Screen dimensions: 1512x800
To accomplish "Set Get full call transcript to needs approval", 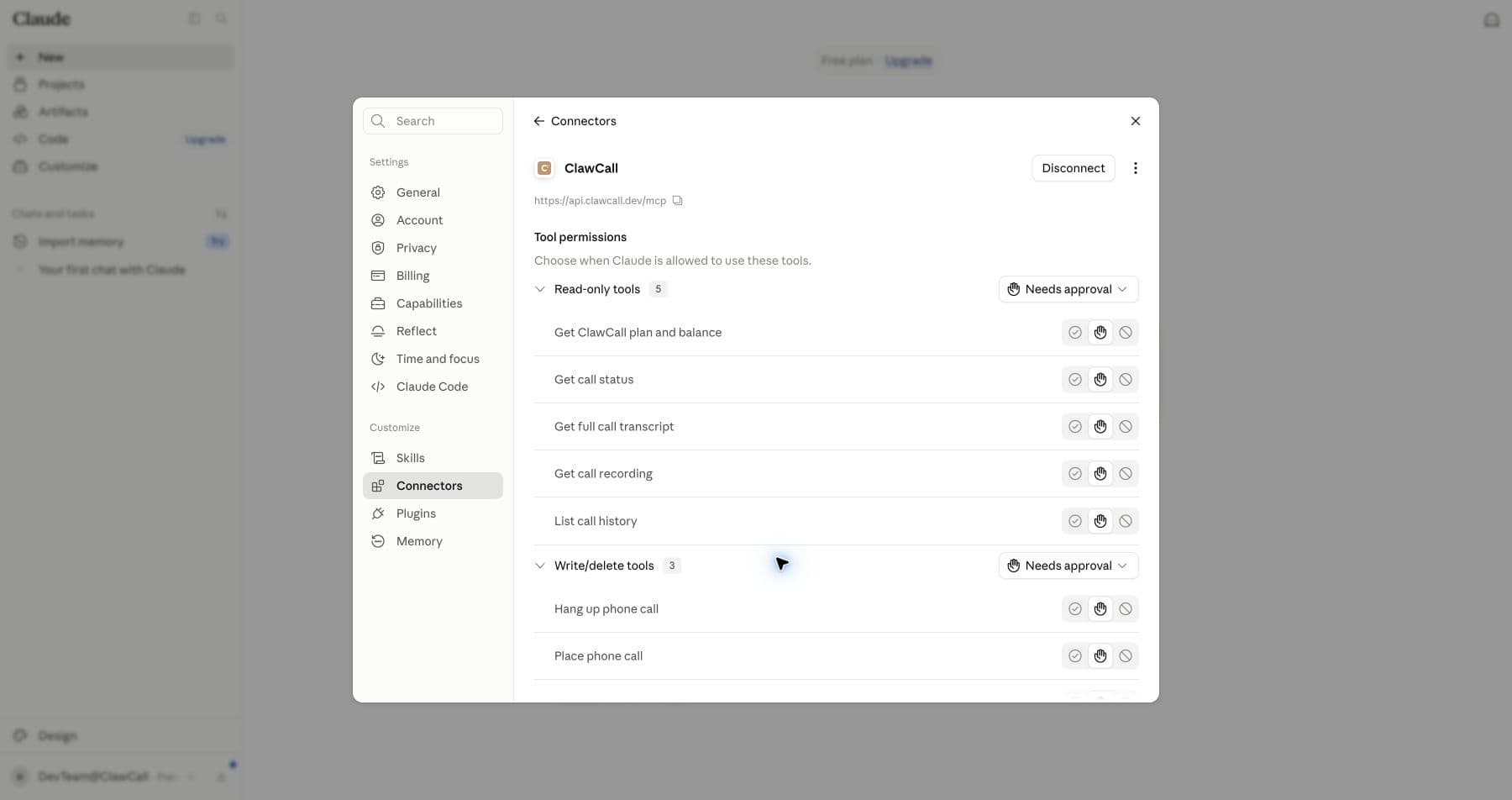I will coord(1100,427).
